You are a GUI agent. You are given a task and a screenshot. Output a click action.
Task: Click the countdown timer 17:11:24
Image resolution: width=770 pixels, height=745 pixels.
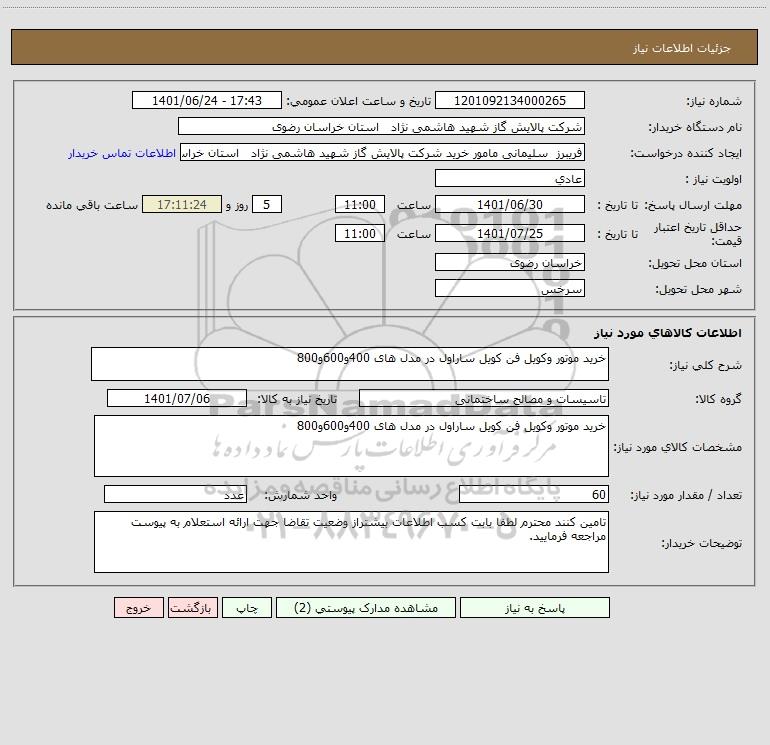coord(182,204)
